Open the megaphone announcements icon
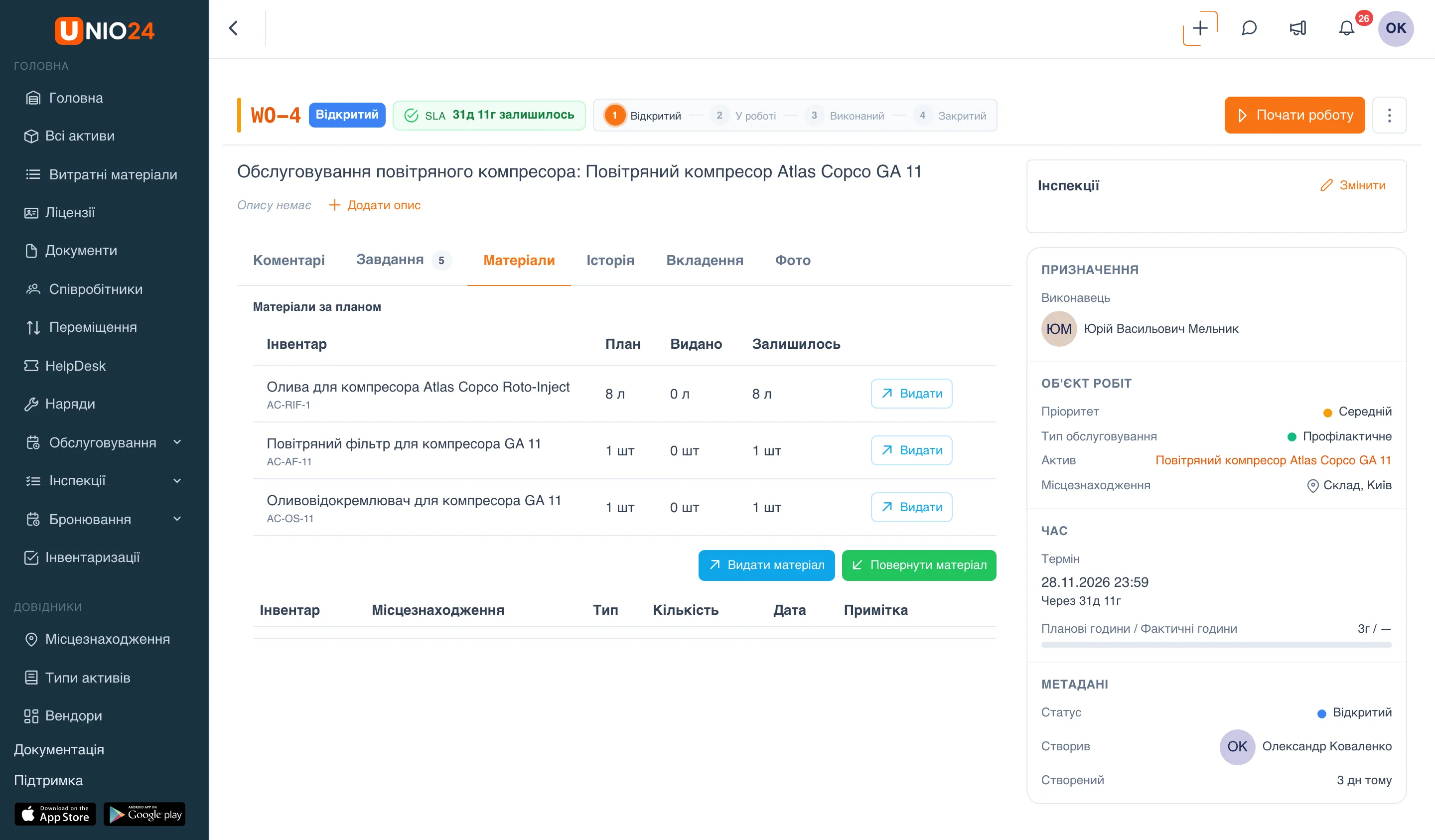Viewport: 1435px width, 840px height. [x=1298, y=28]
